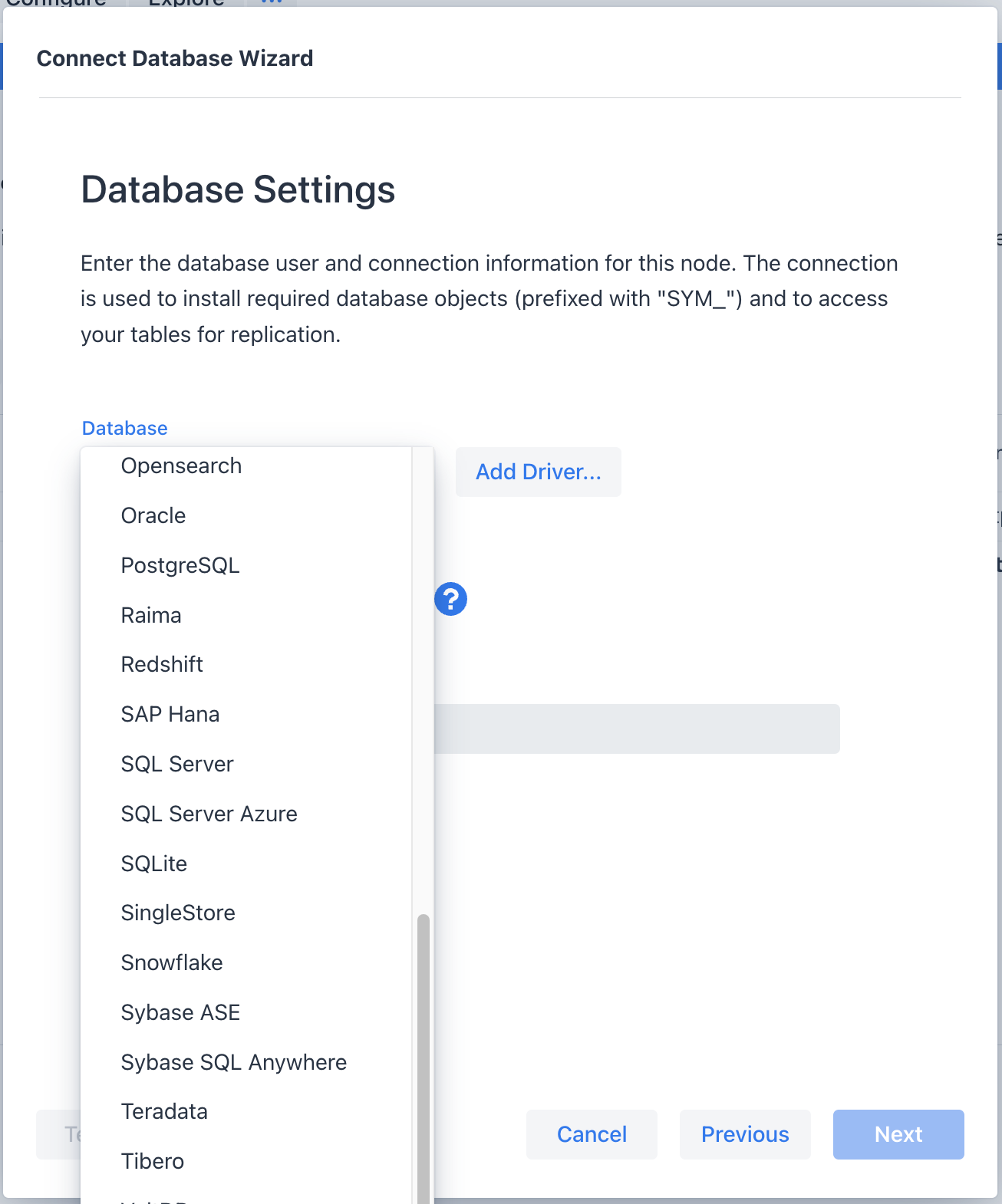Pick Raima from the database options
1002x1204 pixels.
(246, 615)
